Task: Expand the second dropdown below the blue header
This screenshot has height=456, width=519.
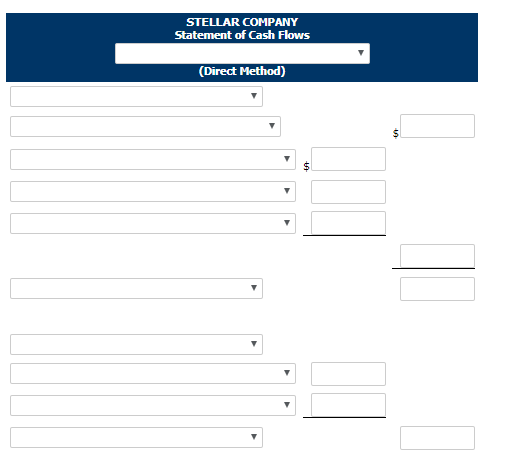Action: coord(145,127)
